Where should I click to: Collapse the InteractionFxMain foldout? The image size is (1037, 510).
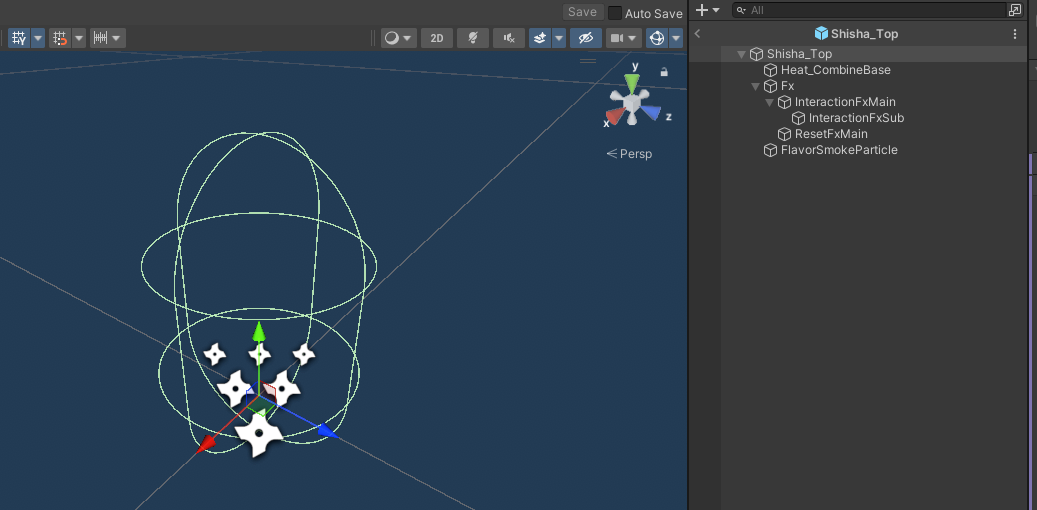[769, 103]
